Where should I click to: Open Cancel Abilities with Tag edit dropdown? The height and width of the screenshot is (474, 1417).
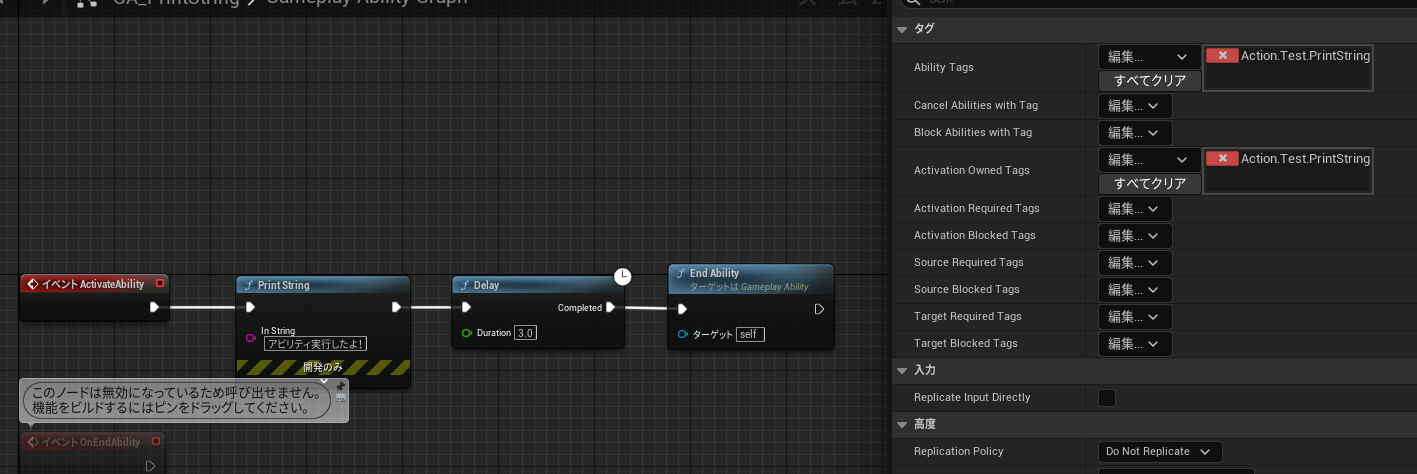1134,106
